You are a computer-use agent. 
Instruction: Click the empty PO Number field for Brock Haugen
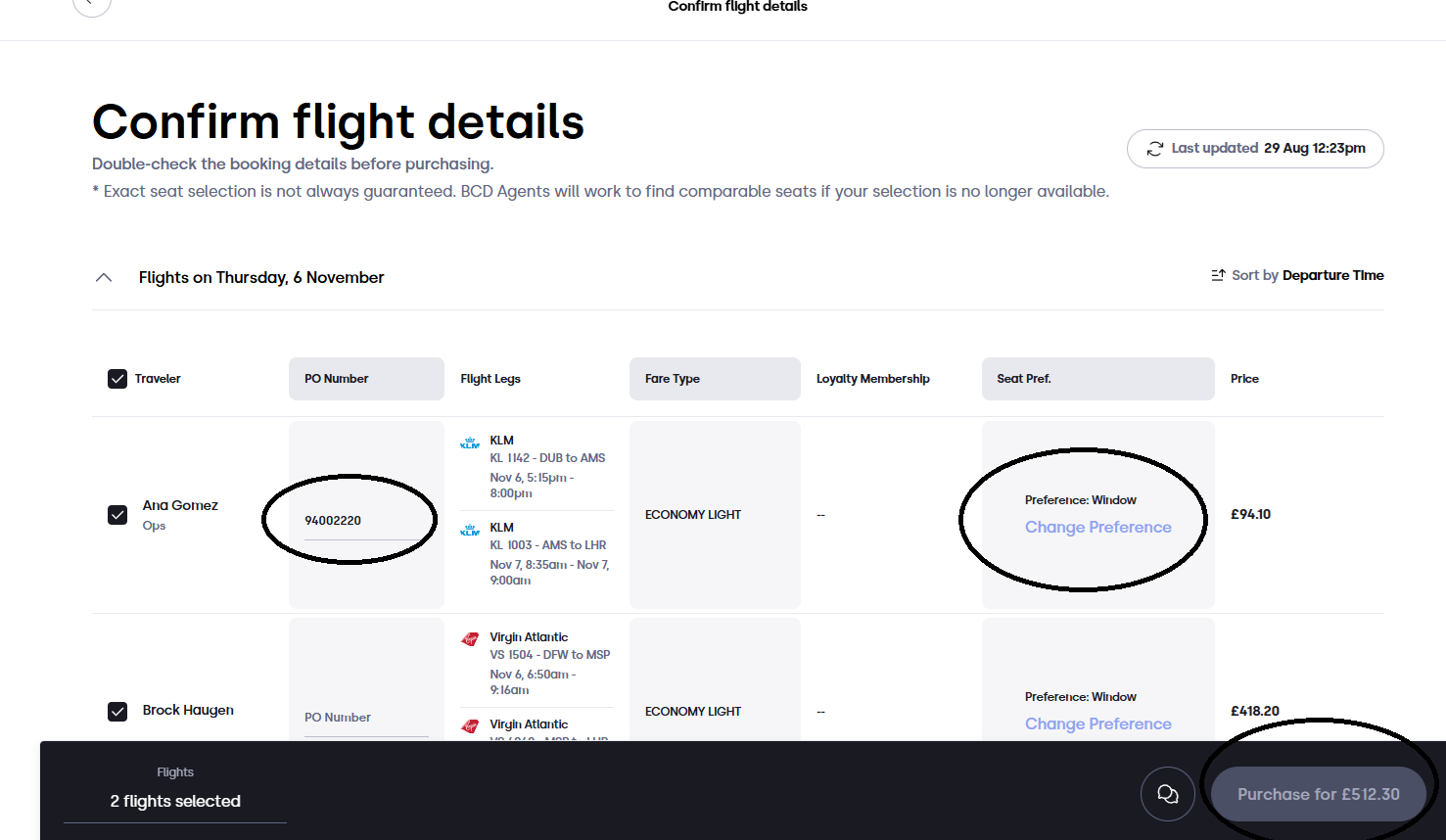click(366, 718)
